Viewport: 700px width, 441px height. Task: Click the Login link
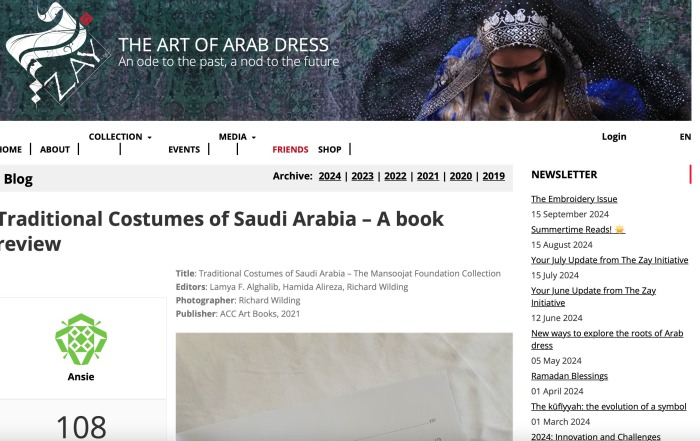point(614,137)
